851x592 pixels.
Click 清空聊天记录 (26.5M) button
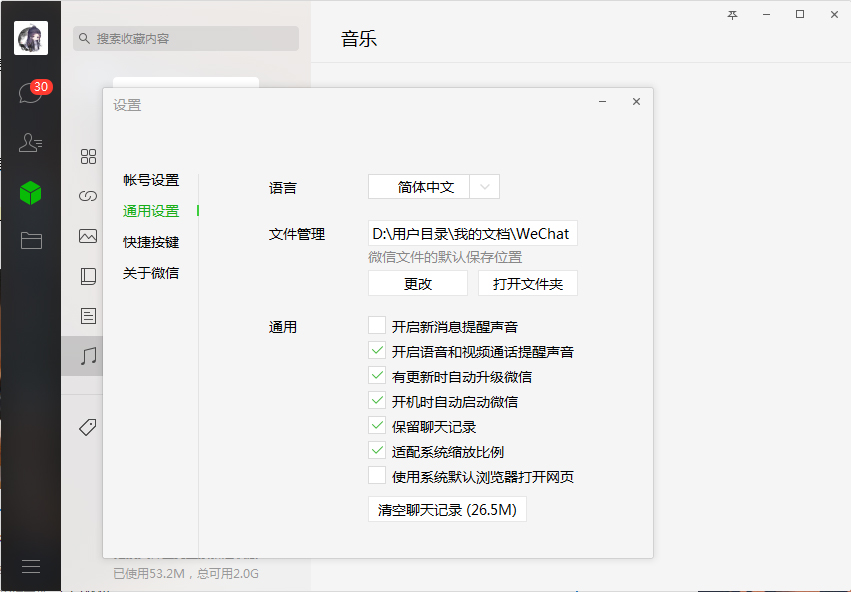pos(447,508)
